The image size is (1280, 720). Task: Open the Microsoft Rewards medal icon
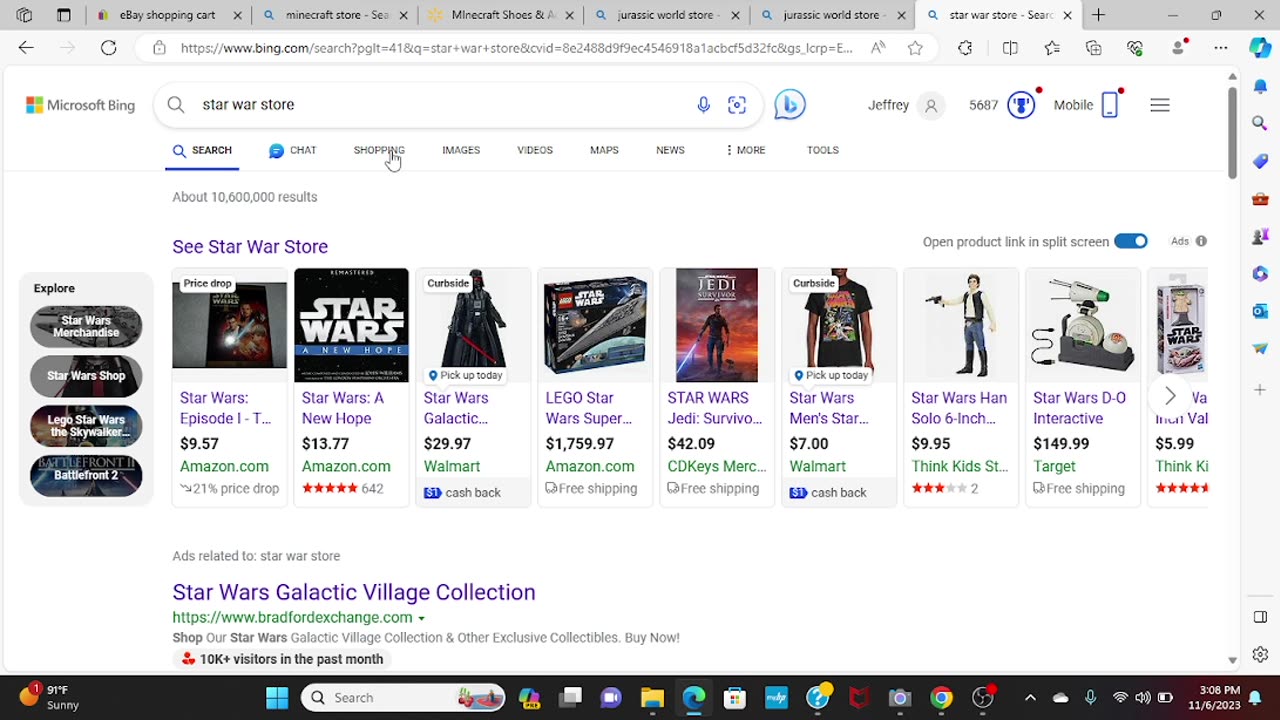click(1021, 105)
